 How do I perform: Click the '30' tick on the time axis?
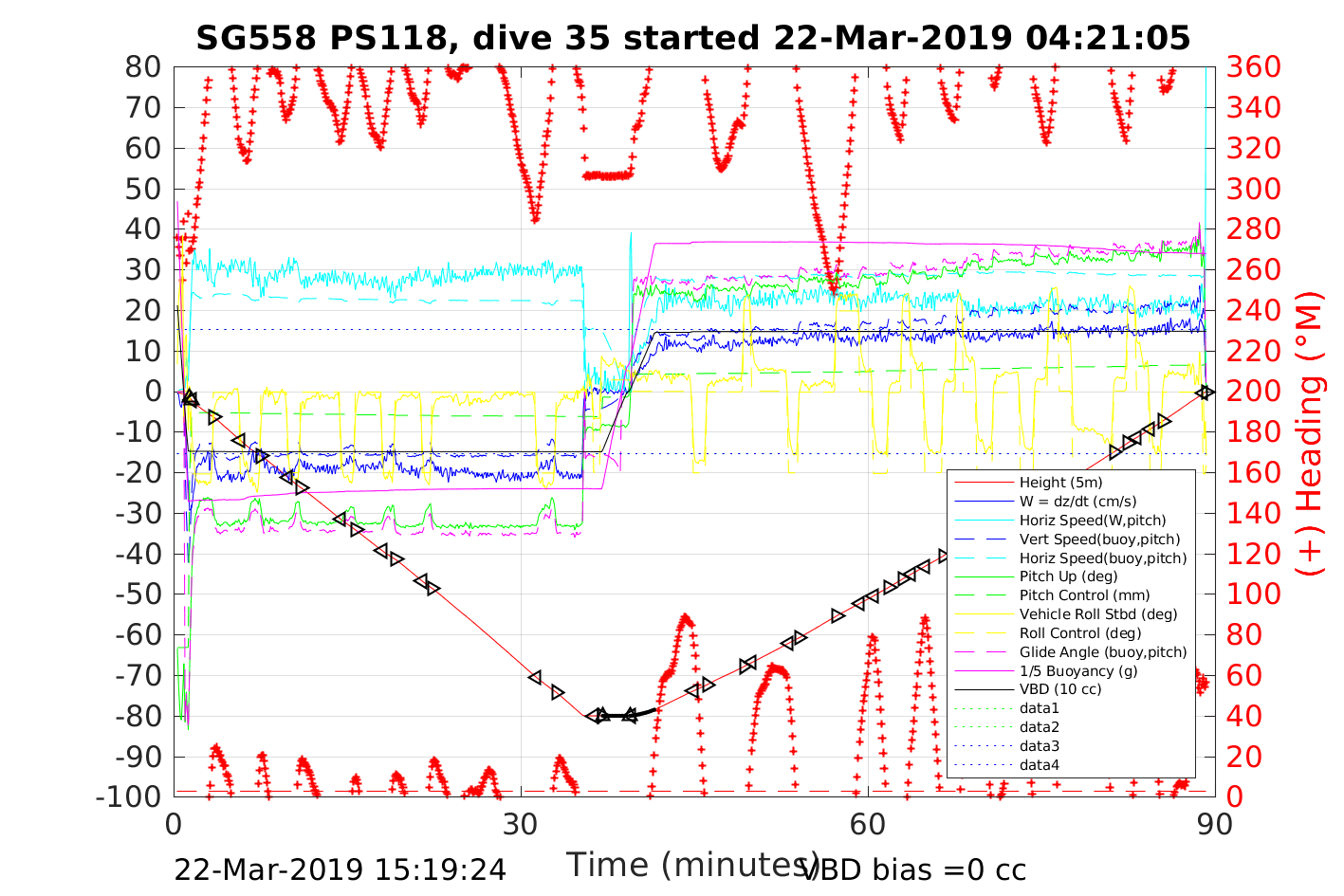[521, 824]
